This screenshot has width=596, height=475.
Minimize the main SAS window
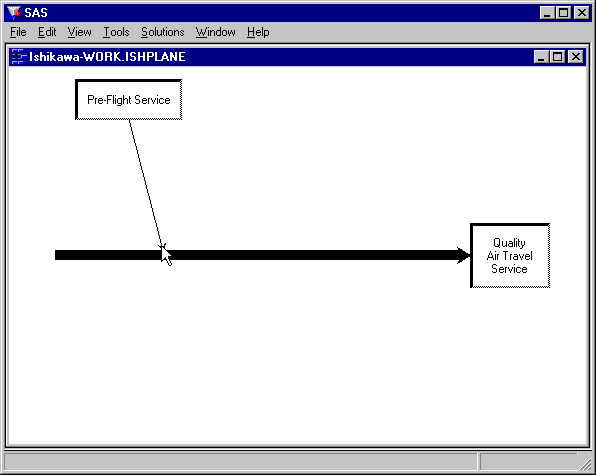[x=547, y=13]
